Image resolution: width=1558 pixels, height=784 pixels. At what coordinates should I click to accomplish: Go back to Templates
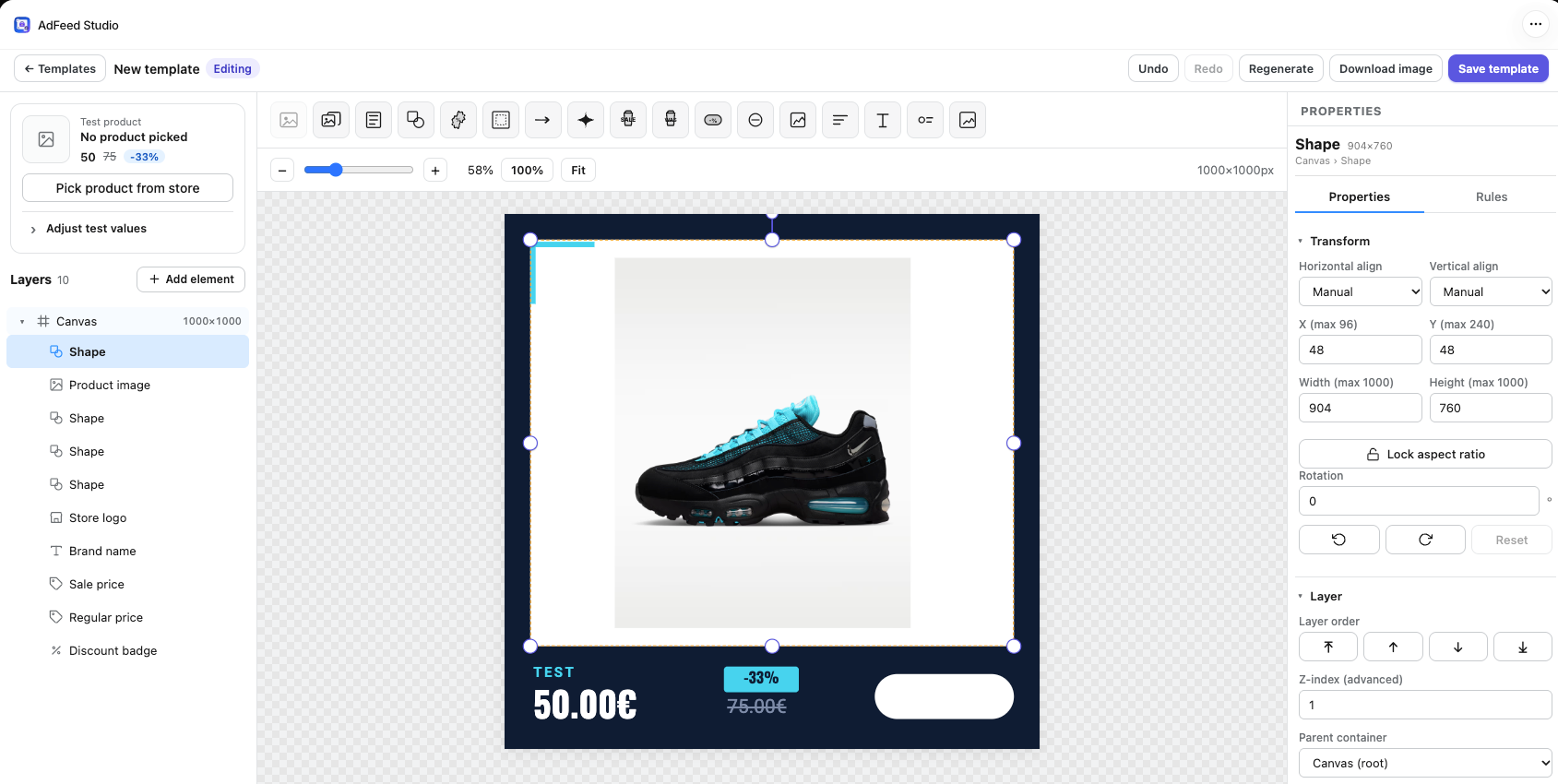pos(60,68)
